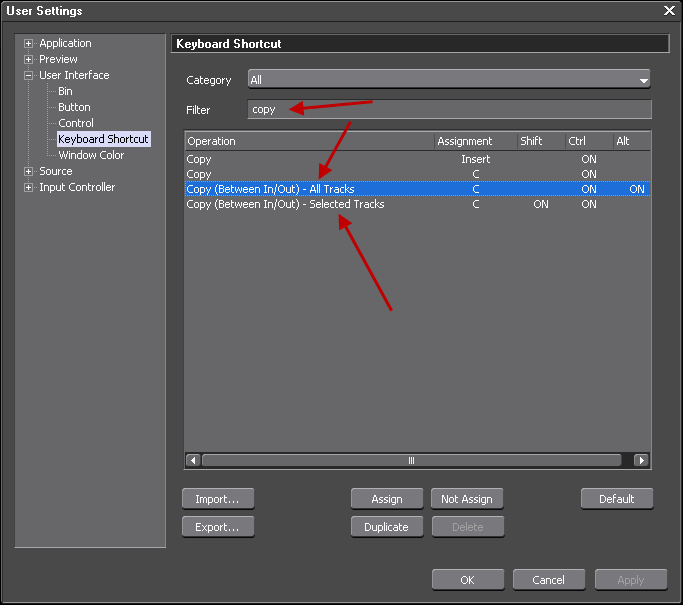Collapse the User Interface tree node

point(28,75)
